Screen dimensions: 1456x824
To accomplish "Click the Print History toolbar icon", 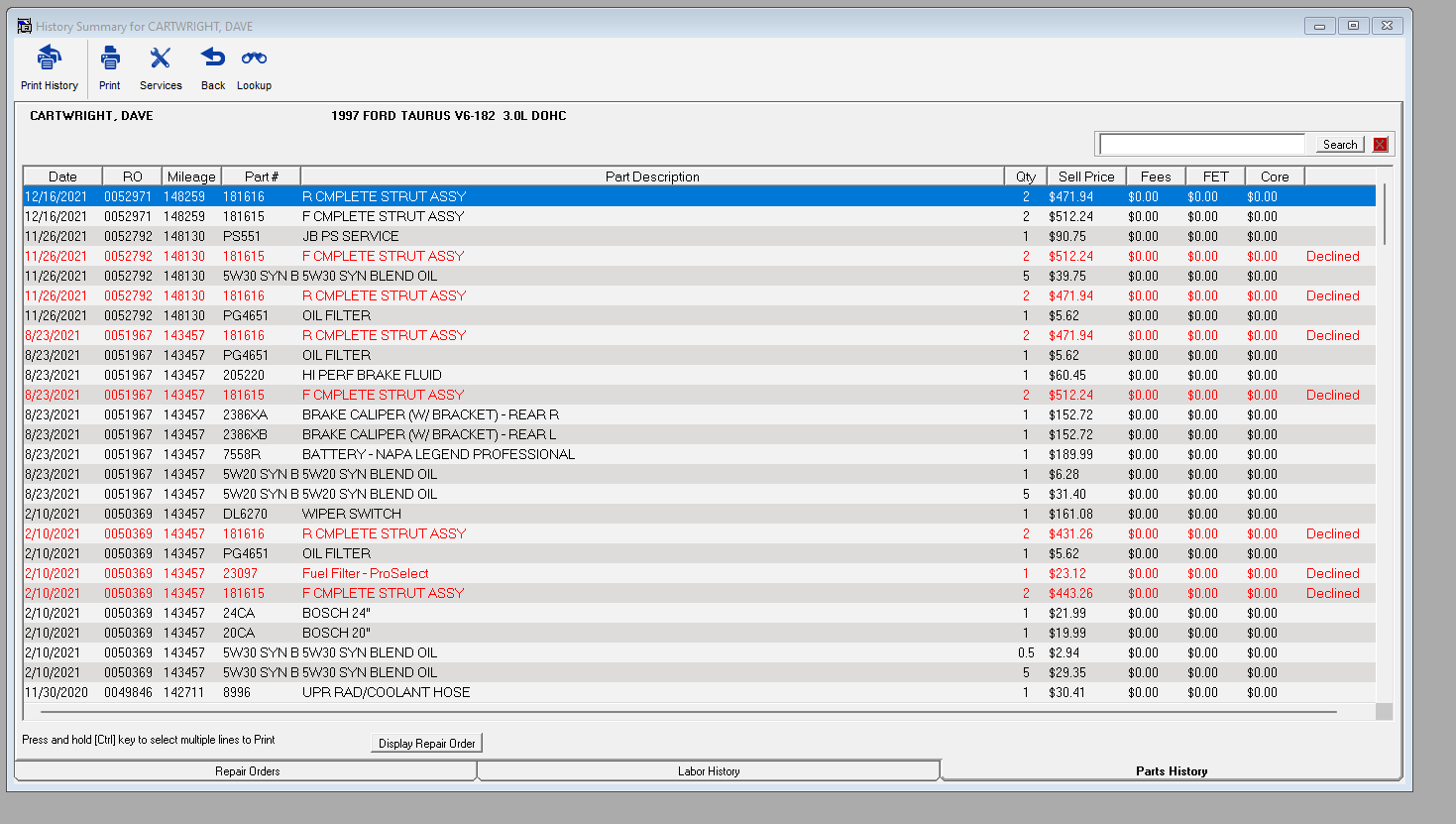I will tap(49, 58).
